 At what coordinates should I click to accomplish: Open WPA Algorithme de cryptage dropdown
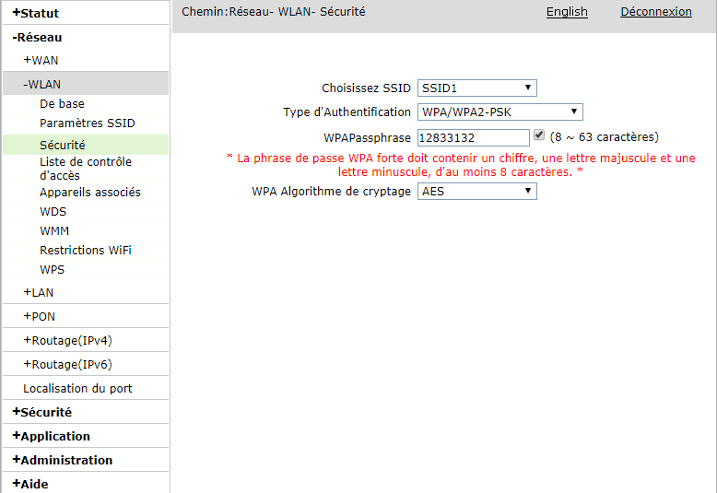point(477,191)
